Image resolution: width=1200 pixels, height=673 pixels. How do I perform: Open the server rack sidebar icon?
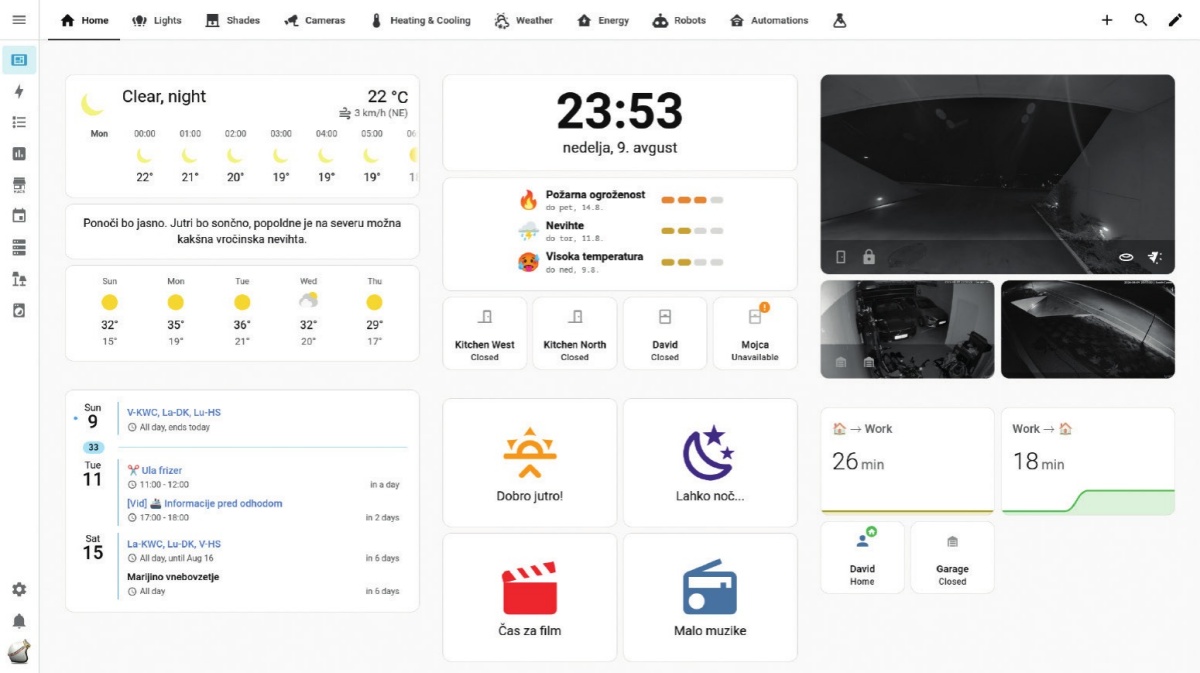19,247
